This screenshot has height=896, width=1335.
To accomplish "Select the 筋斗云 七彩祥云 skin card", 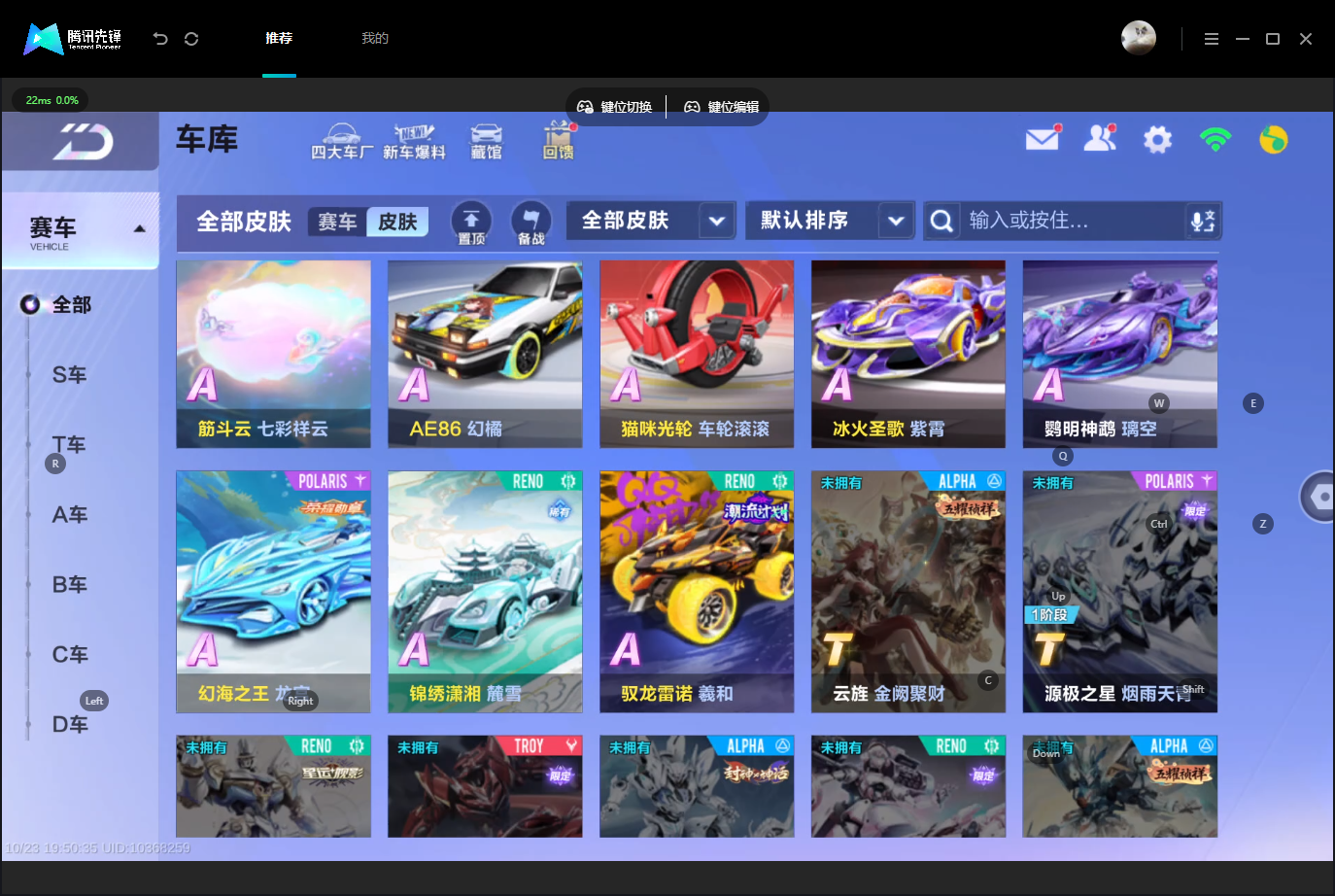I will [x=273, y=354].
